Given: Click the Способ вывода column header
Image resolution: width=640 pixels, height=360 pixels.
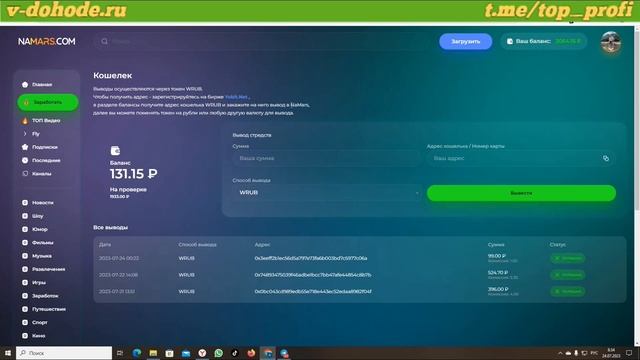Looking at the screenshot, I should [198, 244].
